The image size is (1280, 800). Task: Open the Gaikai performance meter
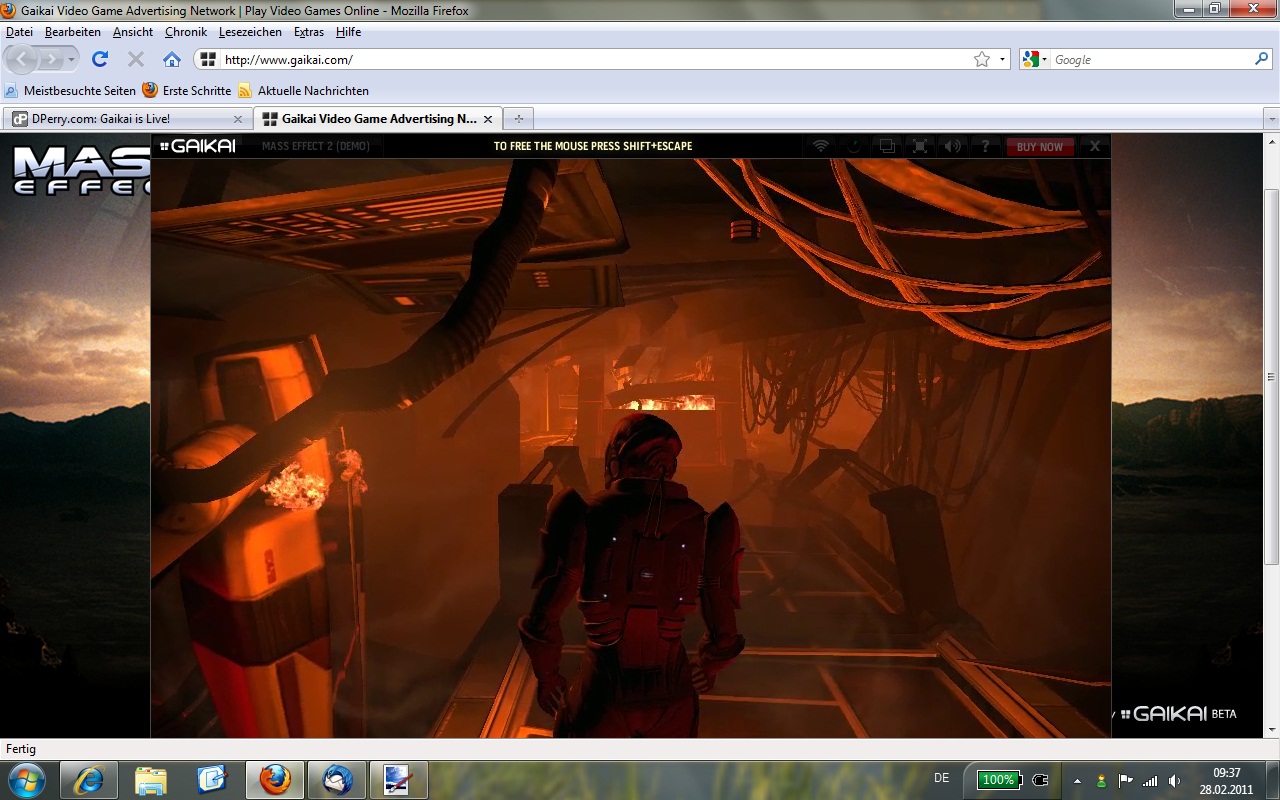(852, 146)
